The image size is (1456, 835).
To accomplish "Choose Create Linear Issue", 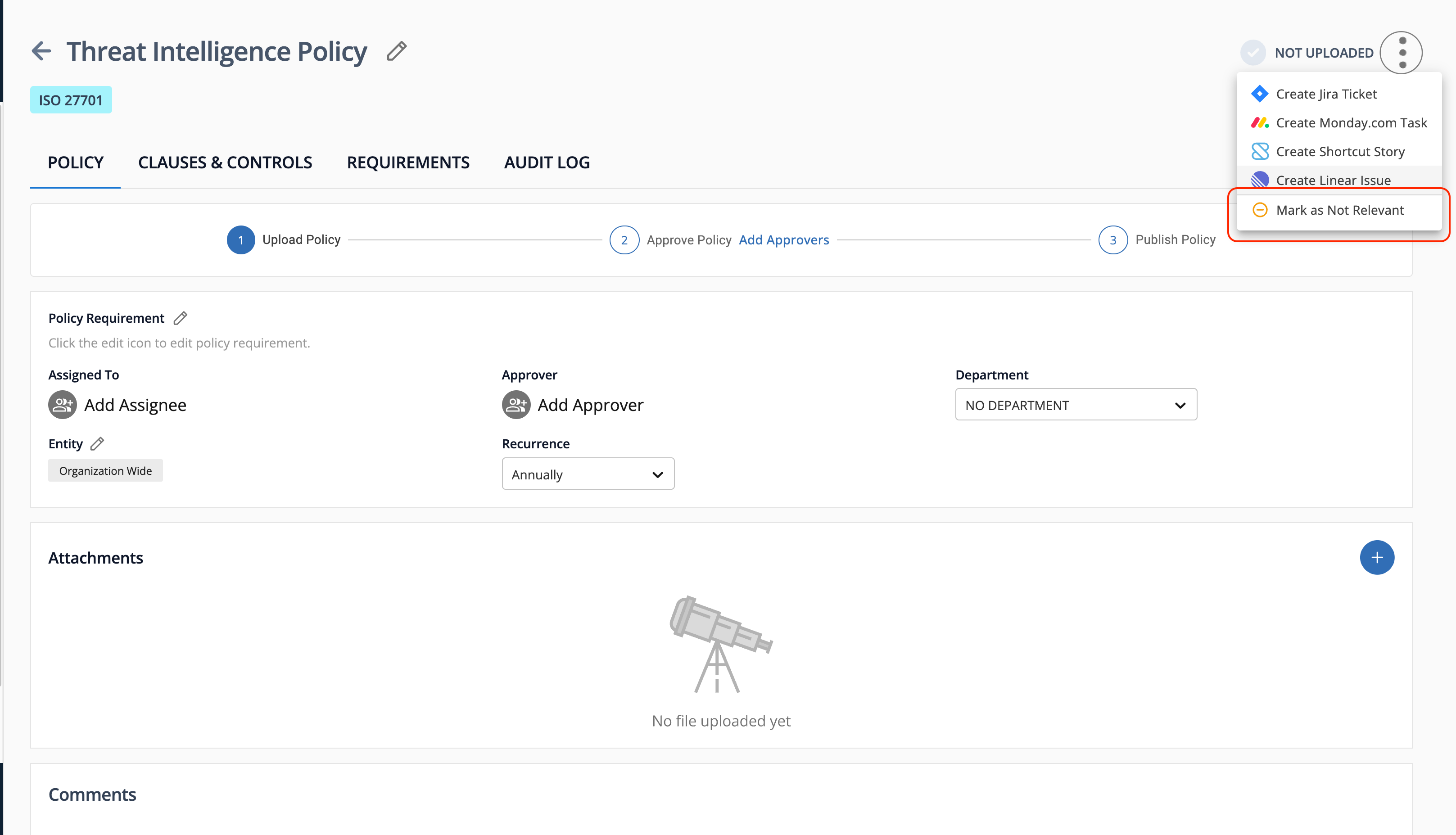I will click(1338, 180).
